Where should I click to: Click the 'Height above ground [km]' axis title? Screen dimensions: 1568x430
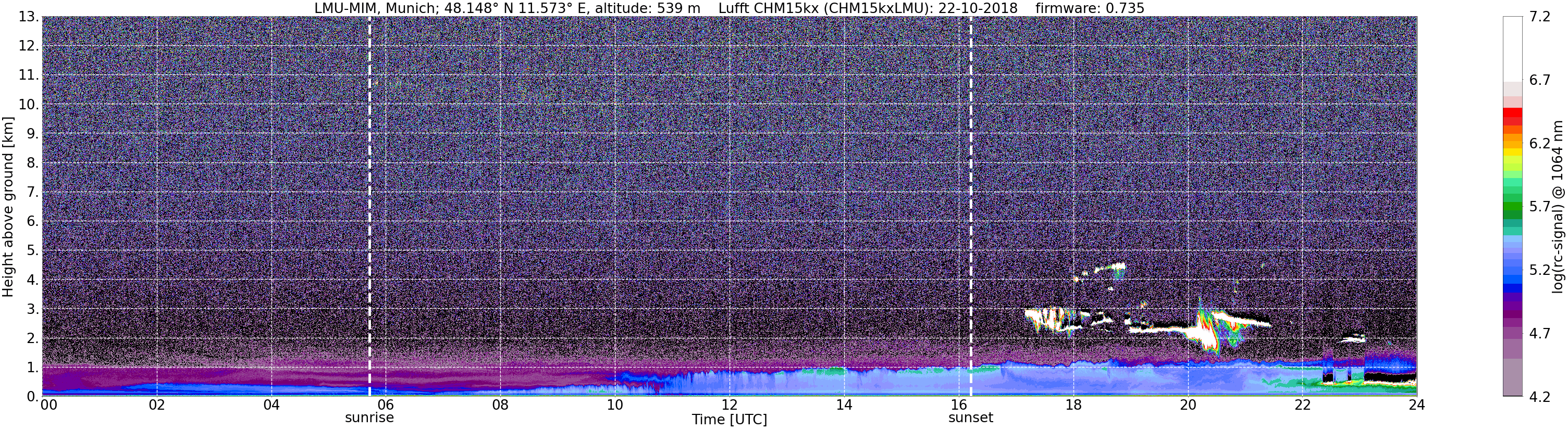pos(8,207)
